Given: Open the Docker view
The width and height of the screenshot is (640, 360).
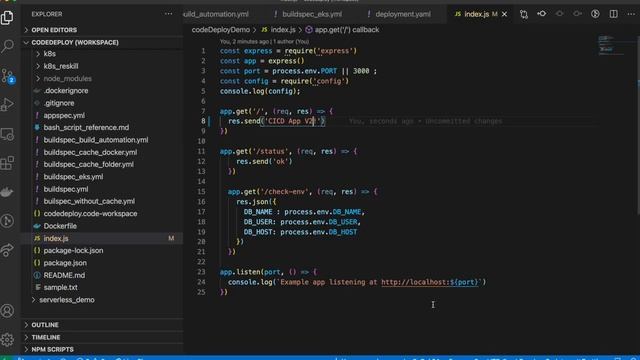Looking at the screenshot, I should (x=7, y=192).
